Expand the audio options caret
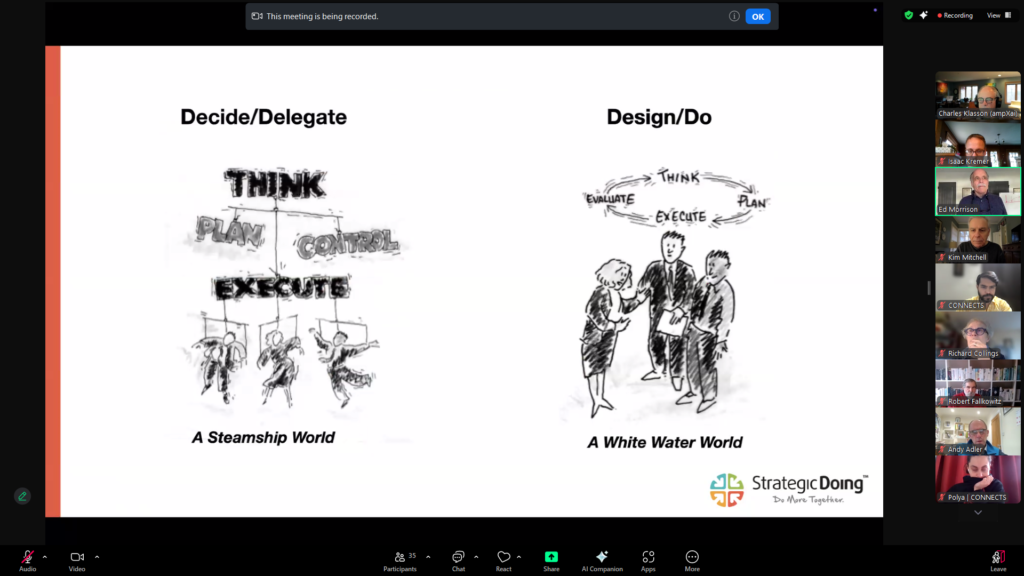Viewport: 1024px width, 576px height. click(44, 556)
